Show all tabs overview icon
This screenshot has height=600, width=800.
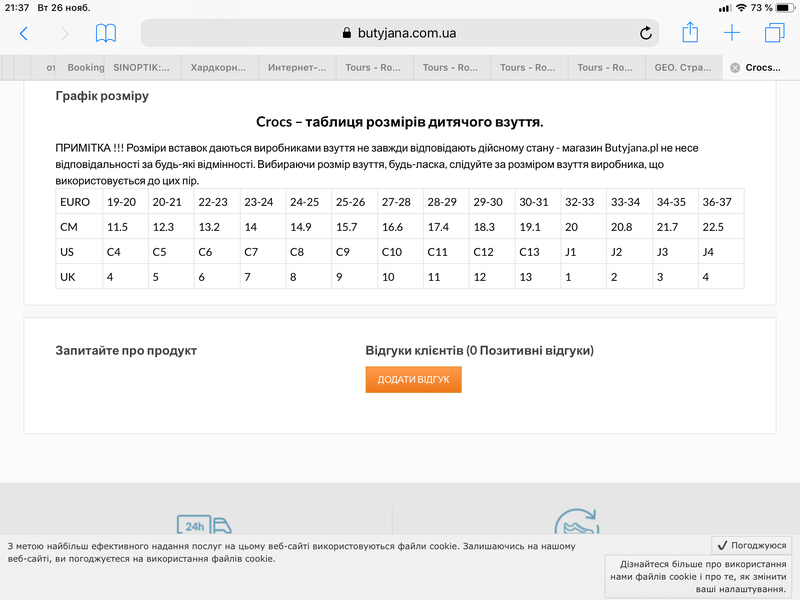pyautogui.click(x=774, y=33)
